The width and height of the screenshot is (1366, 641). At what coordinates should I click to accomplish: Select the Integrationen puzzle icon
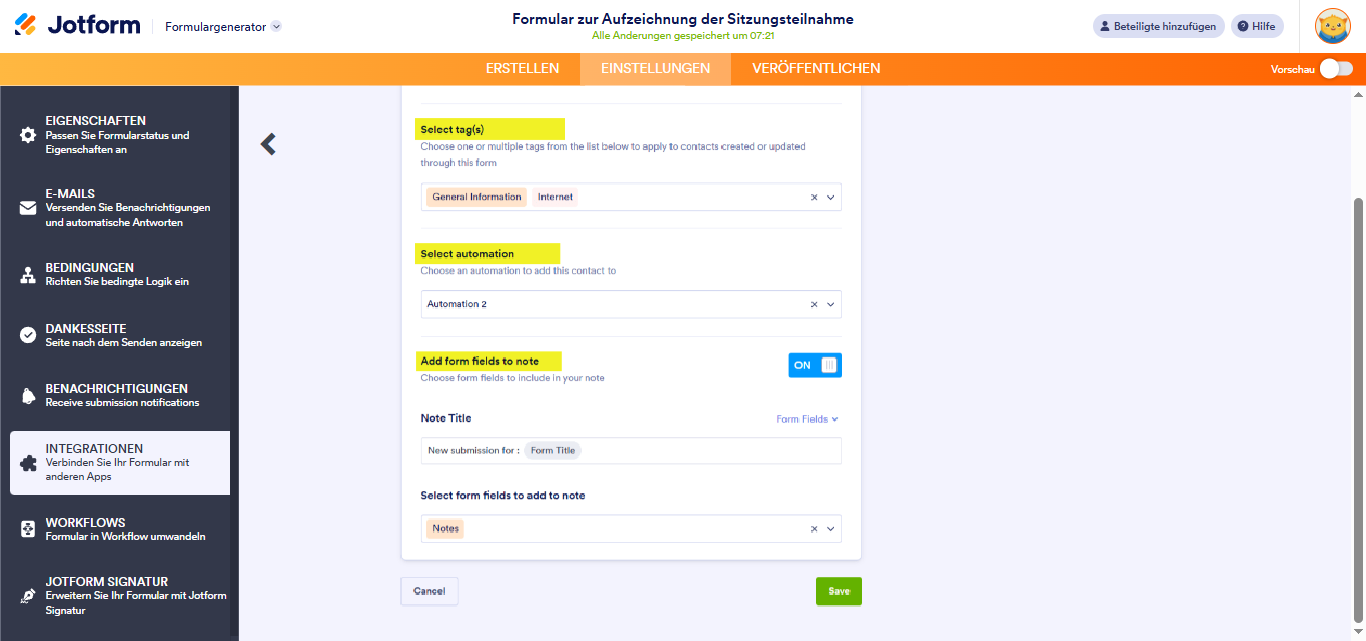29,460
